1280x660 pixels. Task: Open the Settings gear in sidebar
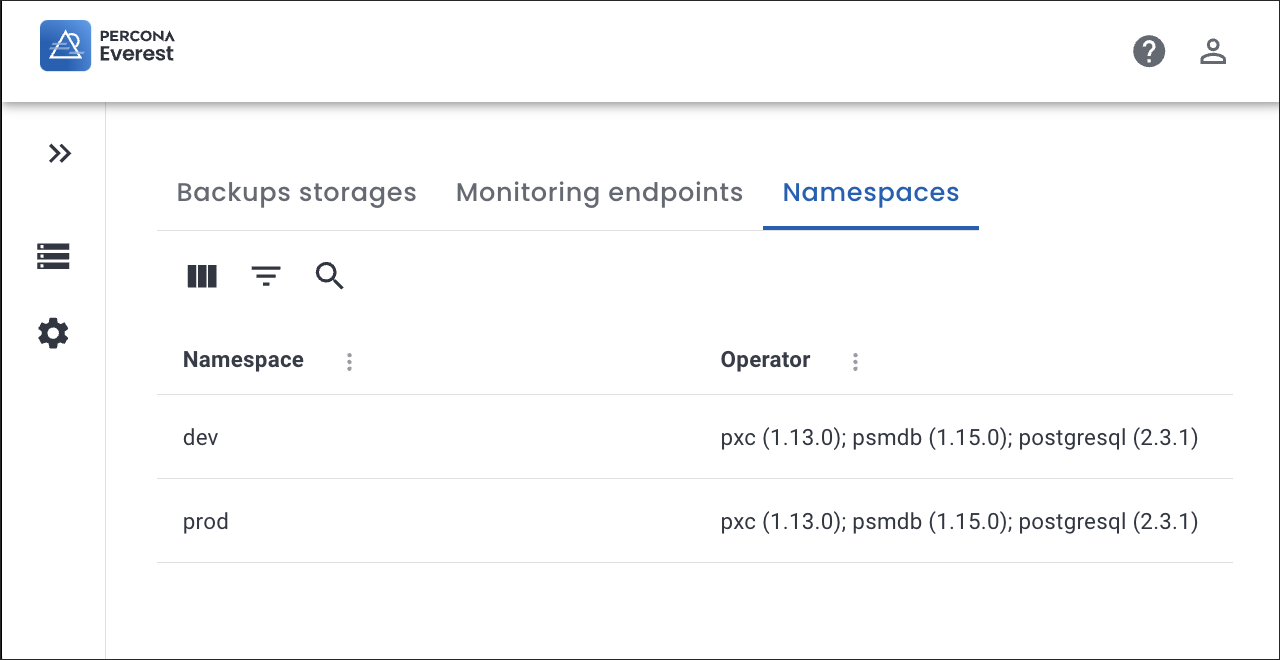[x=53, y=333]
